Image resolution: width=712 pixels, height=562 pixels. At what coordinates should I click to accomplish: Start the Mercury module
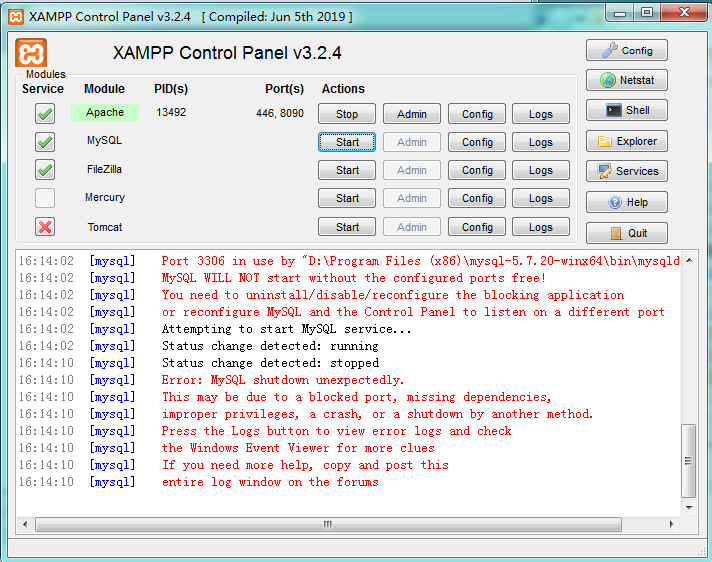click(347, 198)
